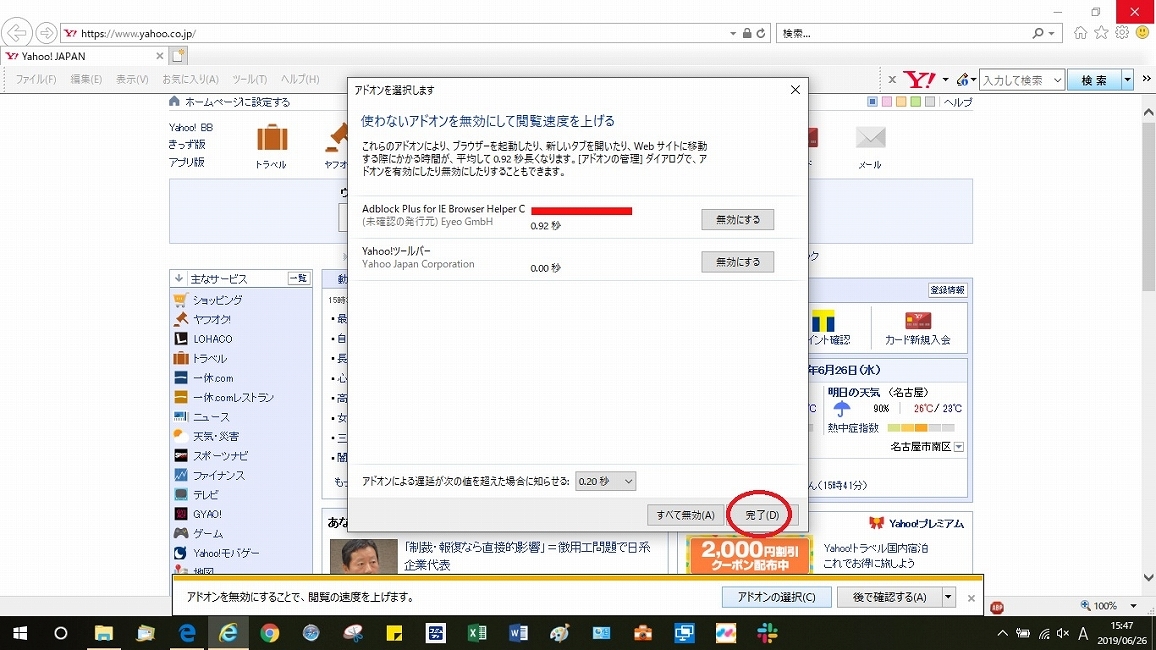This screenshot has width=1156, height=650.
Task: Open the Home icon in the IE toolbar
Action: pos(1080,32)
